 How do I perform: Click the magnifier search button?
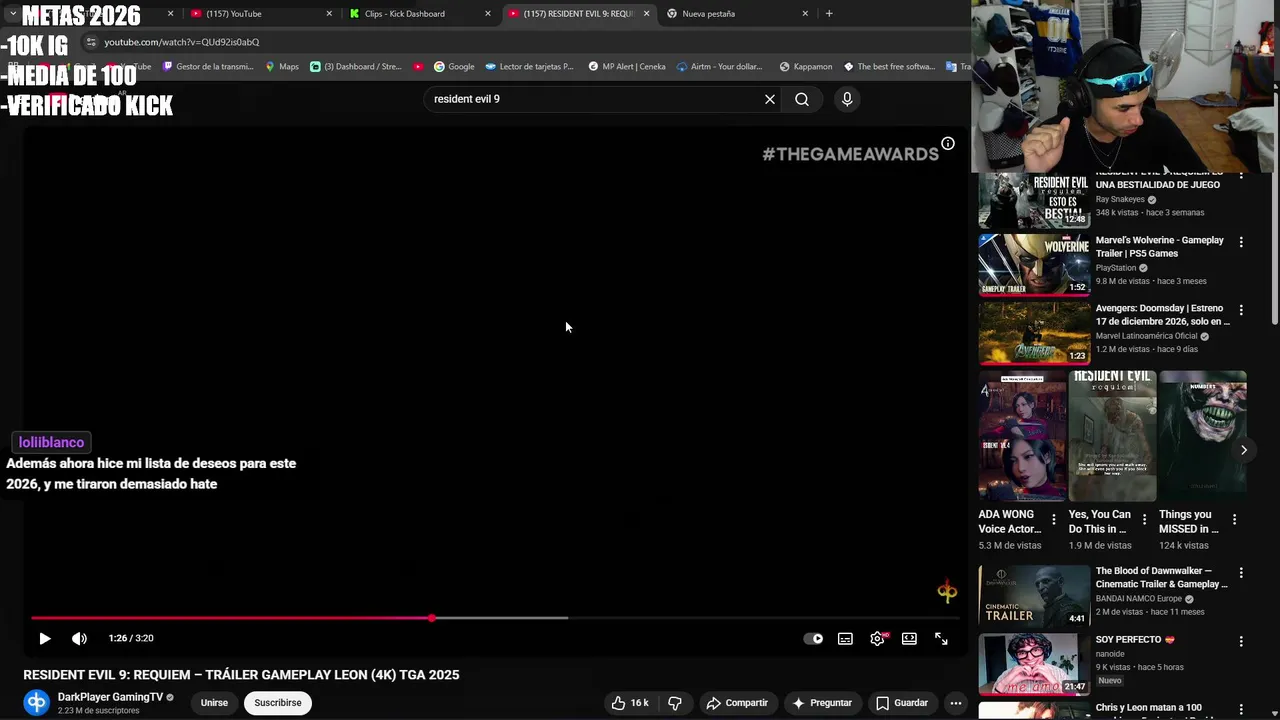[802, 99]
